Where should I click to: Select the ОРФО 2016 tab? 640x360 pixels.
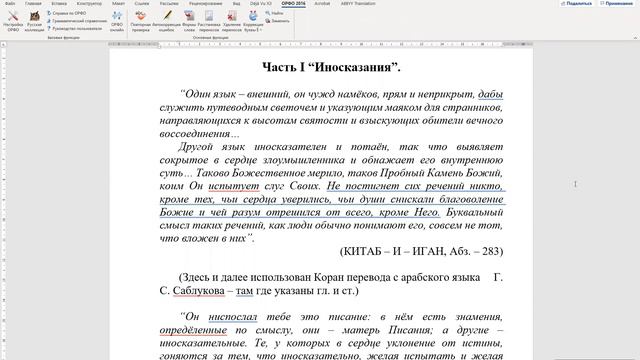[293, 3]
